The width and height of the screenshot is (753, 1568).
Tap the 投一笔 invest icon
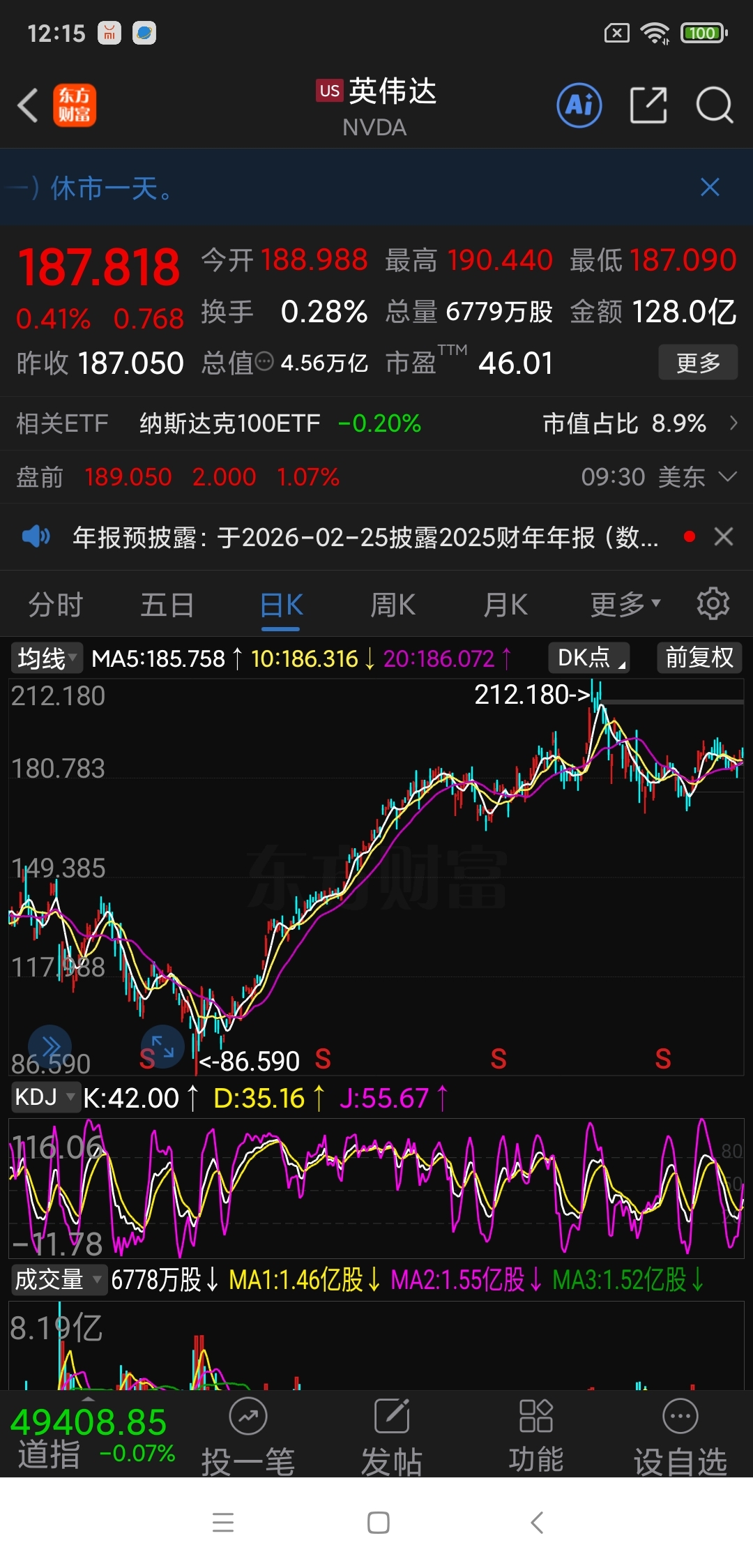[x=248, y=1438]
